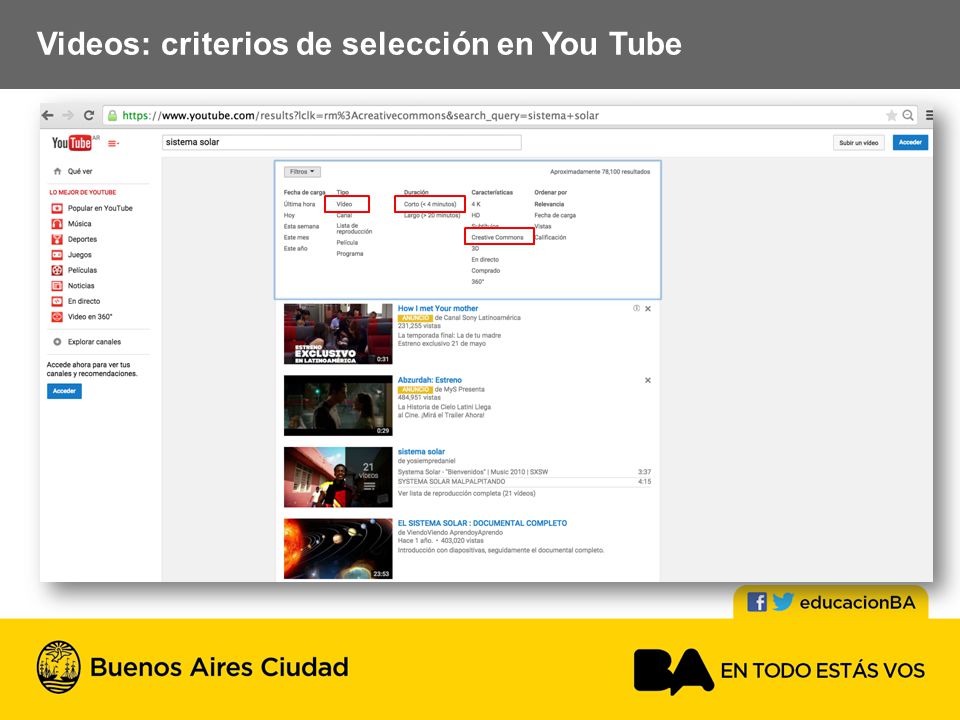Open the yosiempredaniel channel link
960x720 pixels.
431,461
